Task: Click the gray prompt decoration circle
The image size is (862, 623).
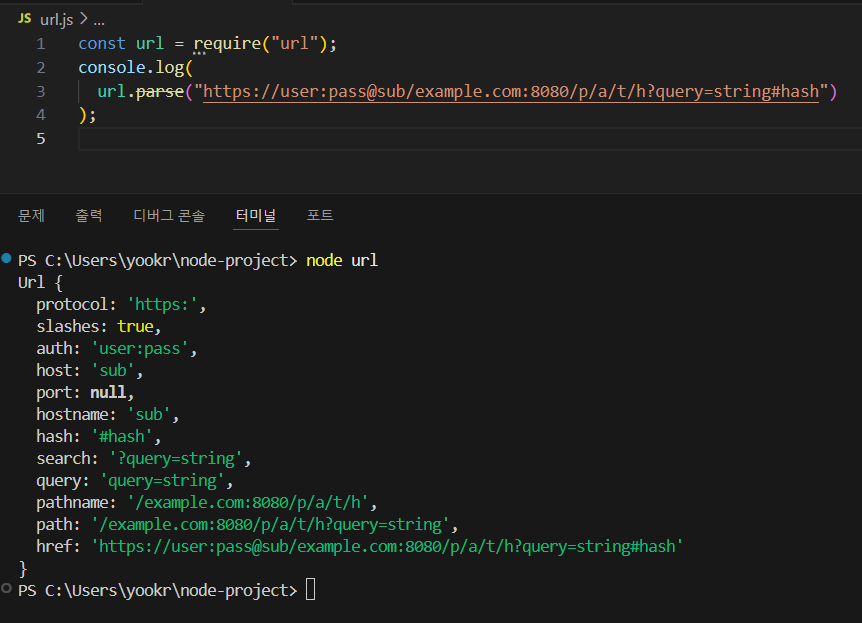Action: (7, 588)
